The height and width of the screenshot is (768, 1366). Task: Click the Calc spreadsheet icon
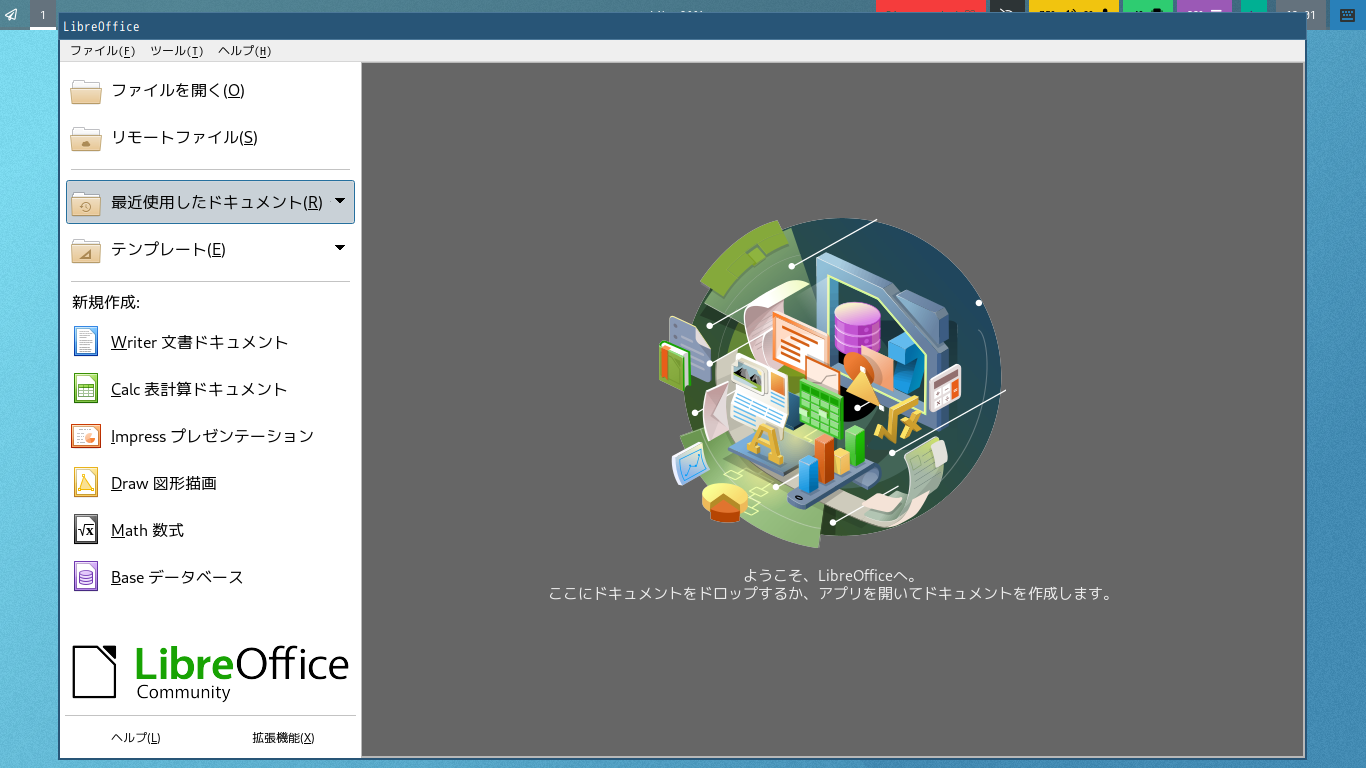click(86, 389)
